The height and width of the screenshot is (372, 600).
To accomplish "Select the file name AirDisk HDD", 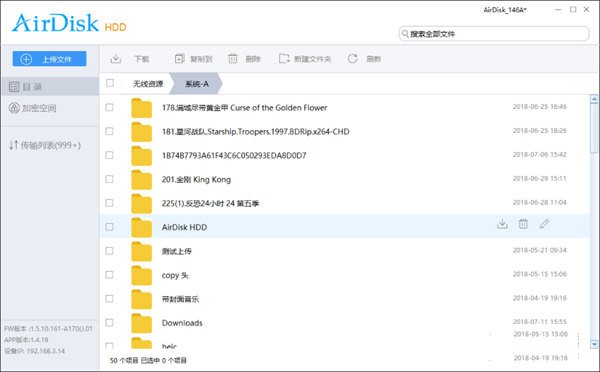I will (x=184, y=227).
